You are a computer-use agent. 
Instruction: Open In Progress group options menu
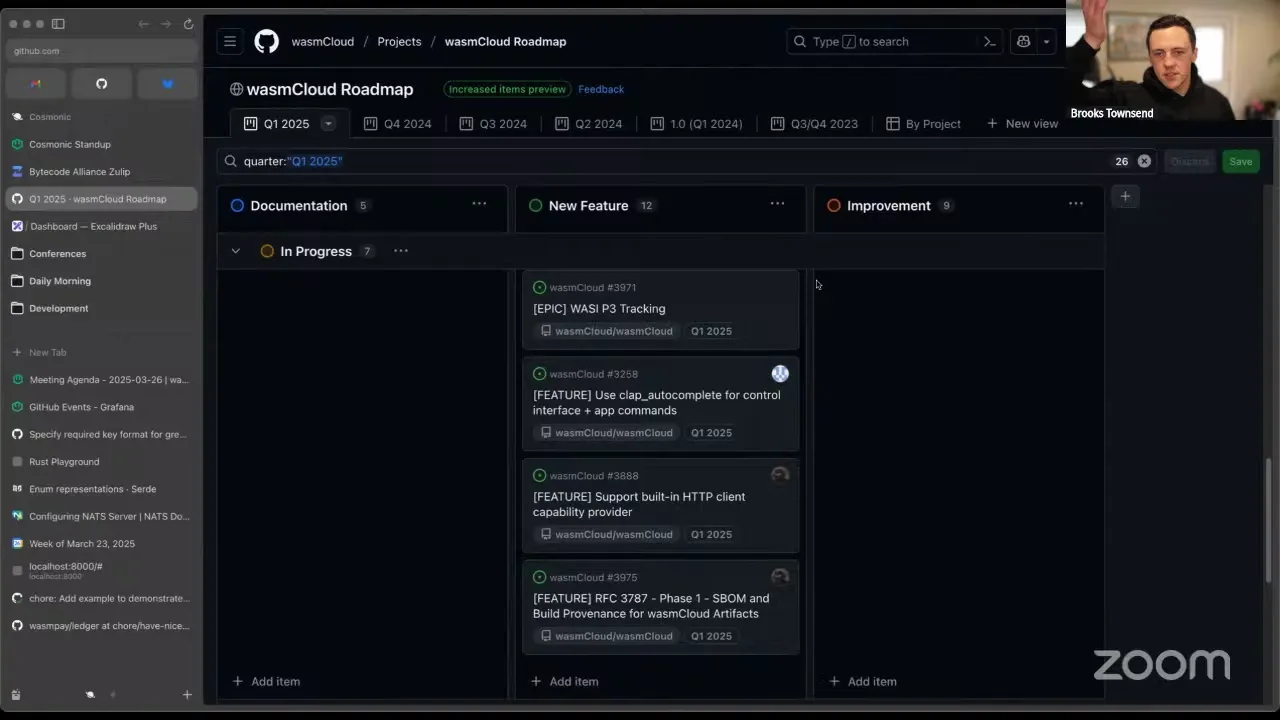point(401,251)
